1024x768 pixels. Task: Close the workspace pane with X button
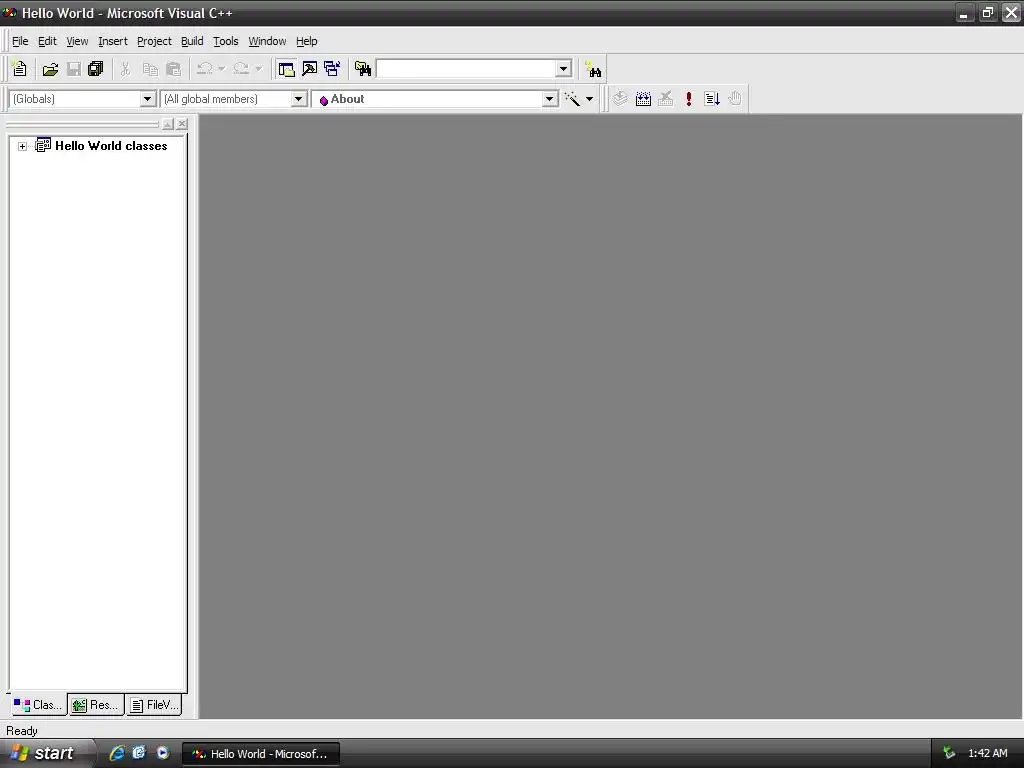[x=182, y=123]
